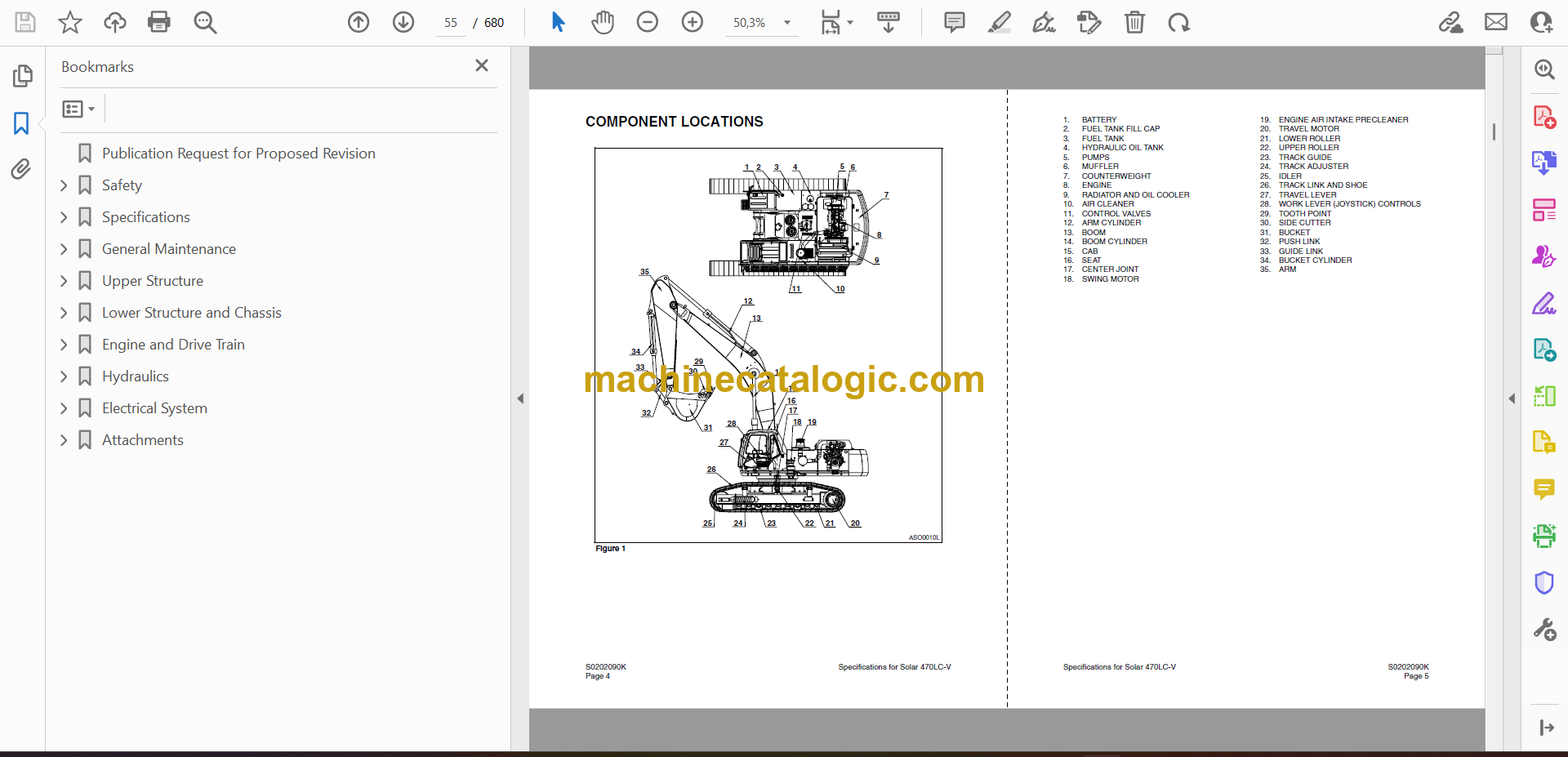Image resolution: width=1568 pixels, height=757 pixels.
Task: Select the Safety bookmark label
Action: (x=122, y=185)
